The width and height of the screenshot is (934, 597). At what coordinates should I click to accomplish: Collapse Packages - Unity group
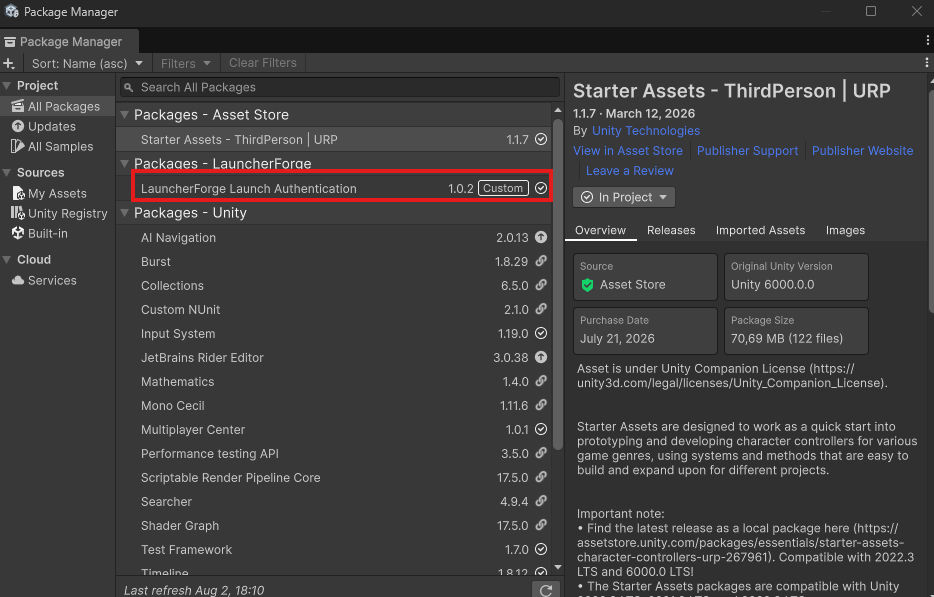click(x=124, y=213)
